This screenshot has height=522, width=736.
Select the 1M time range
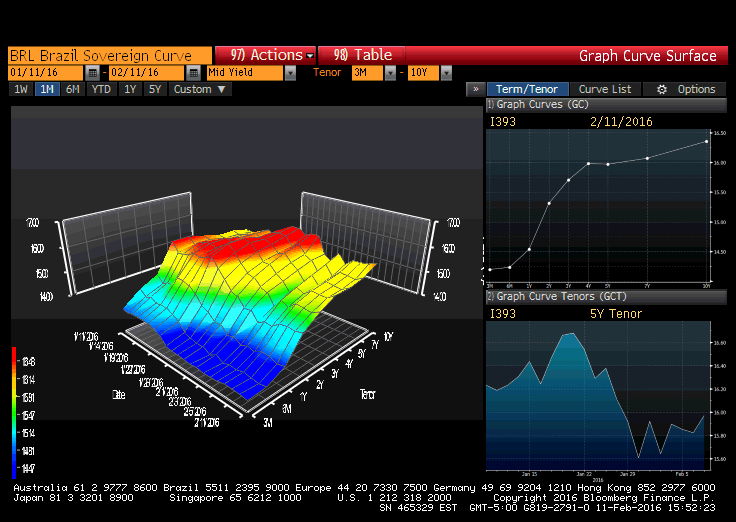coord(46,89)
